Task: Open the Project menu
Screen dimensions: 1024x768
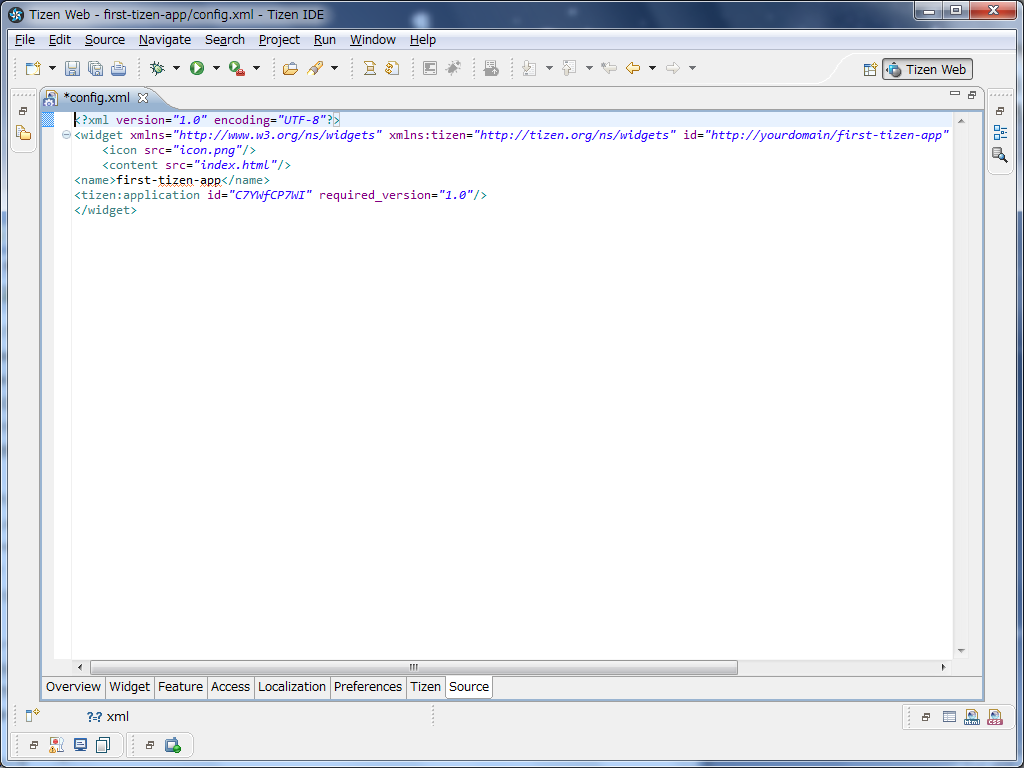Action: pos(279,40)
